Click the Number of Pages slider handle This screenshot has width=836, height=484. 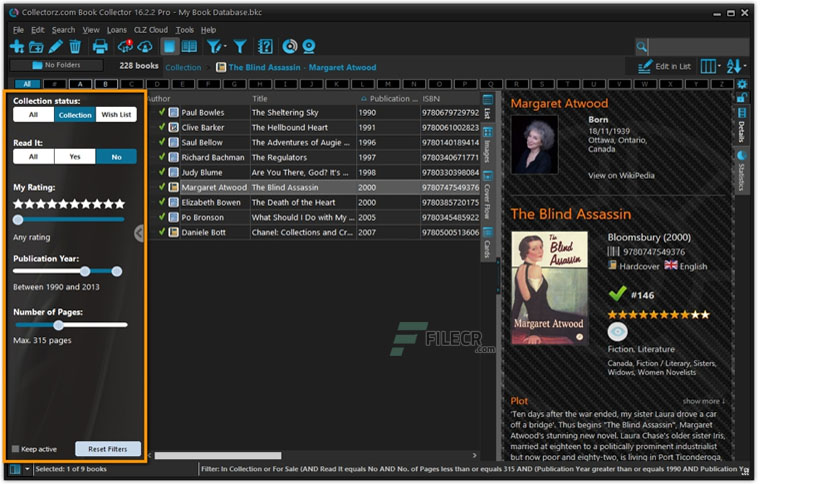[59, 325]
